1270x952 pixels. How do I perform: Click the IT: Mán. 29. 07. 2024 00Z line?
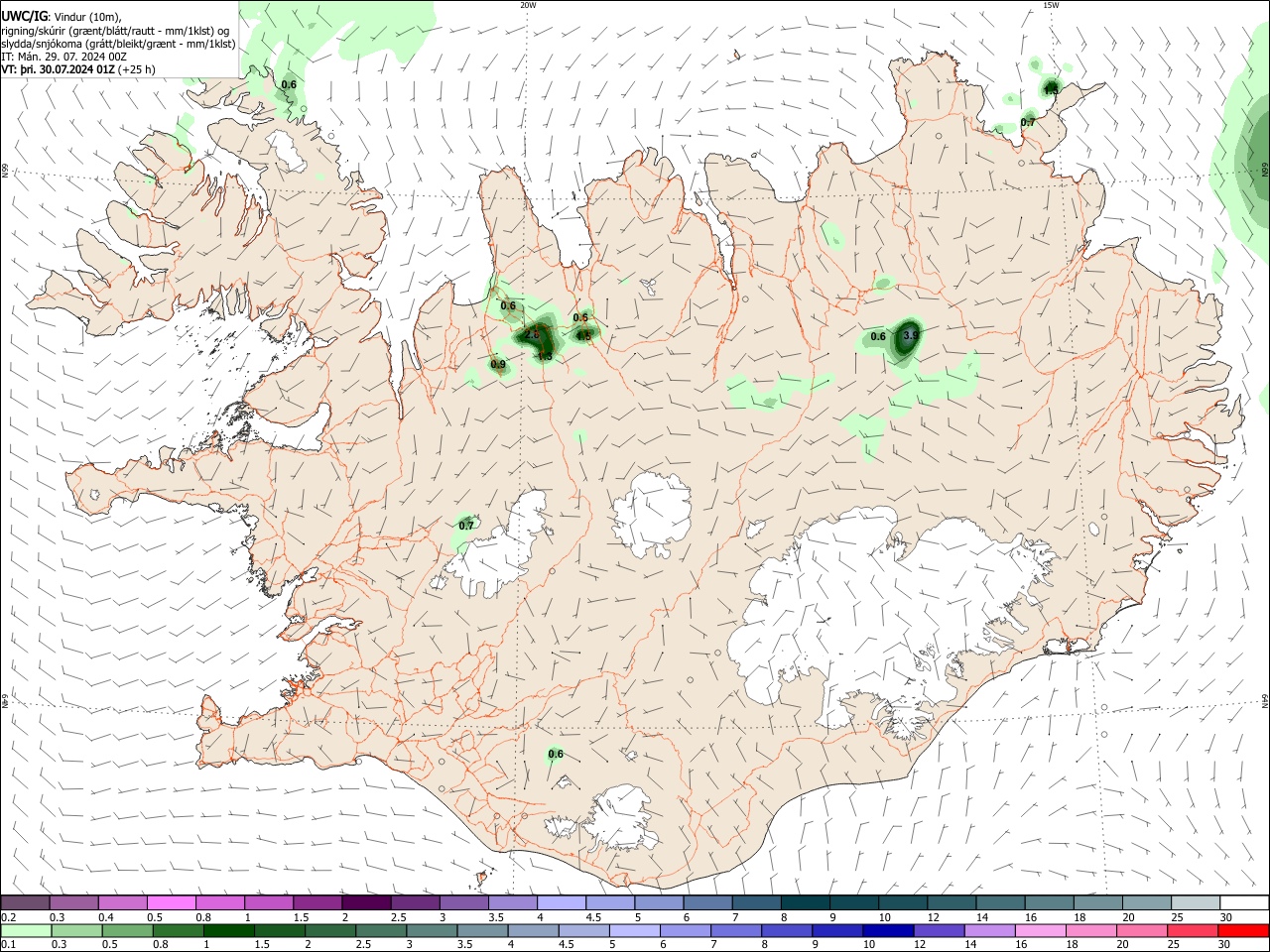pos(63,57)
